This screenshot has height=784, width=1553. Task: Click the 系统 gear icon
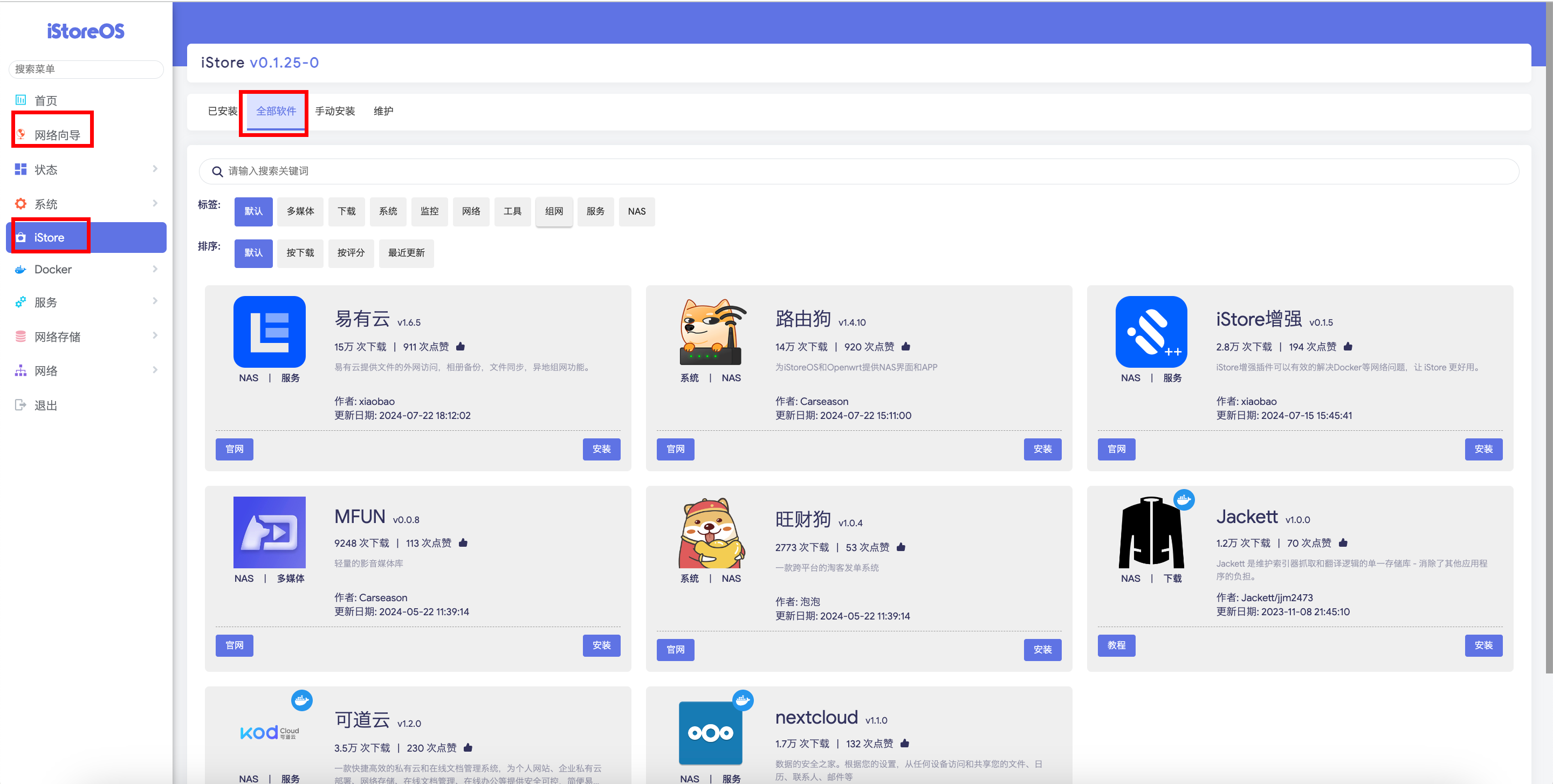click(20, 204)
